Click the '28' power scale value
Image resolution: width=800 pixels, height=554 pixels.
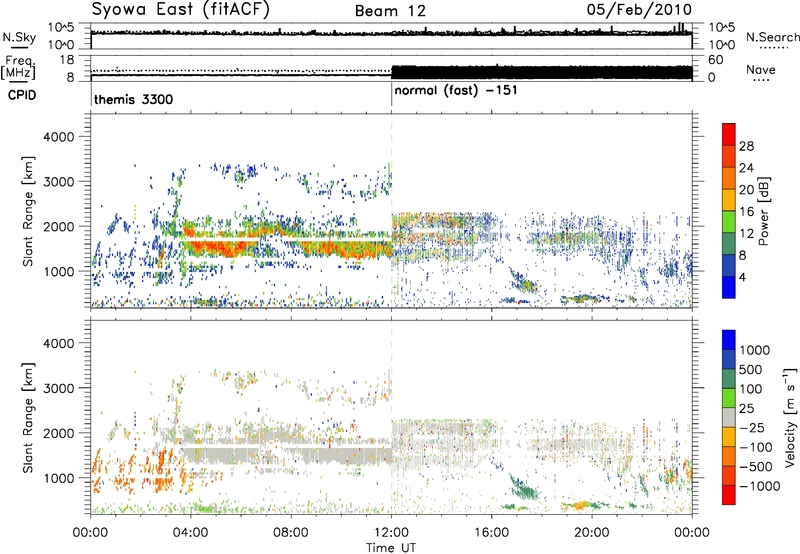coord(746,146)
